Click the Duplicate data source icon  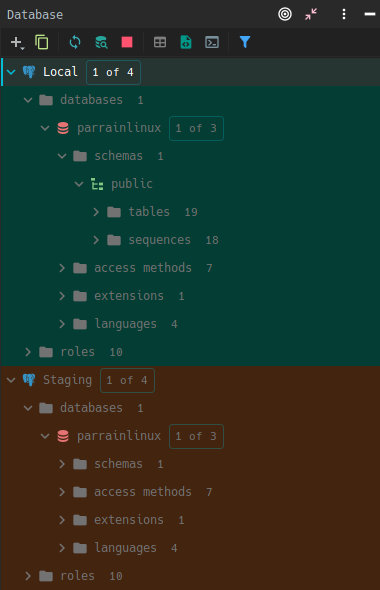[x=41, y=42]
